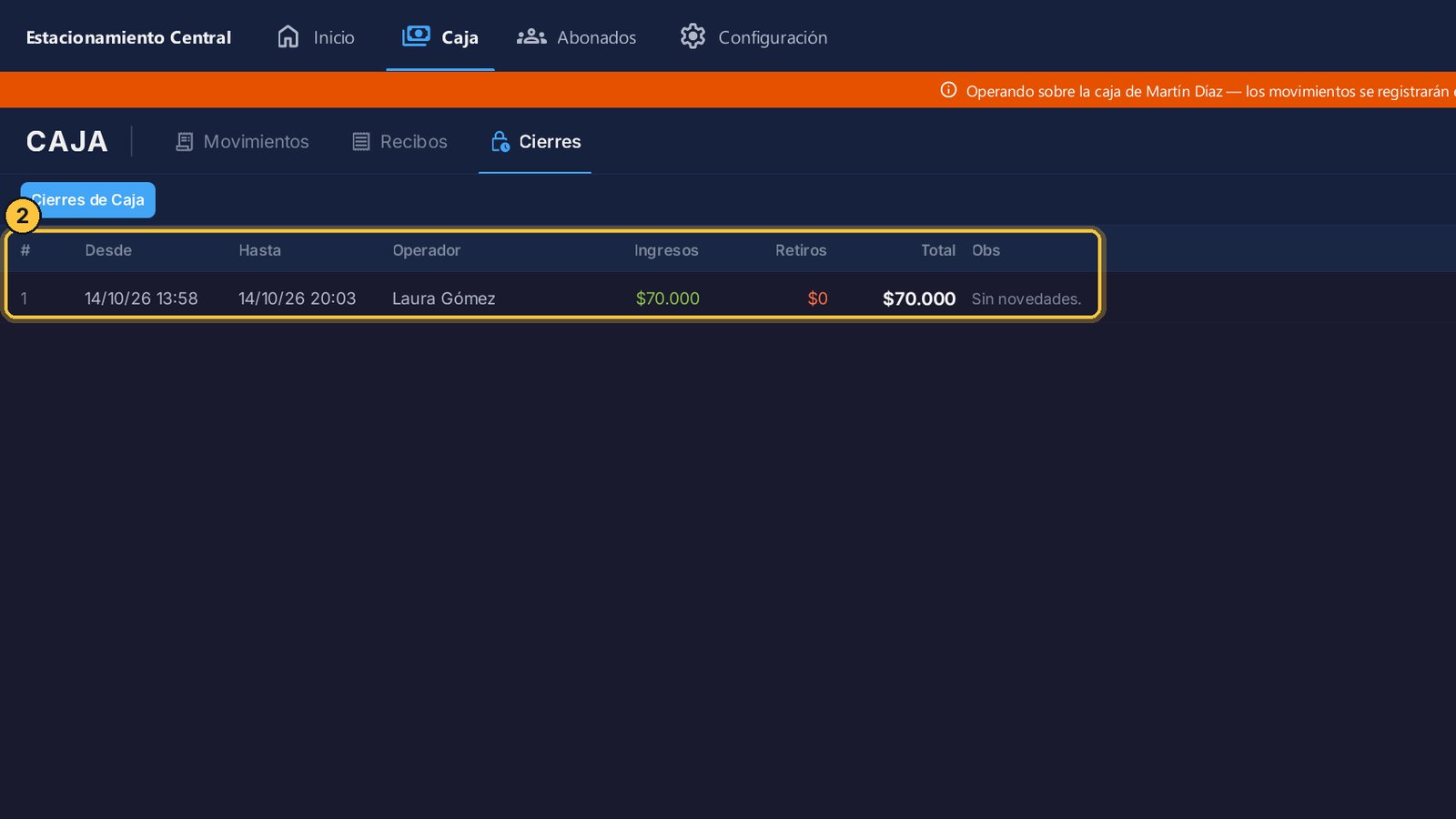This screenshot has height=819, width=1456.
Task: Click the Caja cash icon
Action: [416, 36]
